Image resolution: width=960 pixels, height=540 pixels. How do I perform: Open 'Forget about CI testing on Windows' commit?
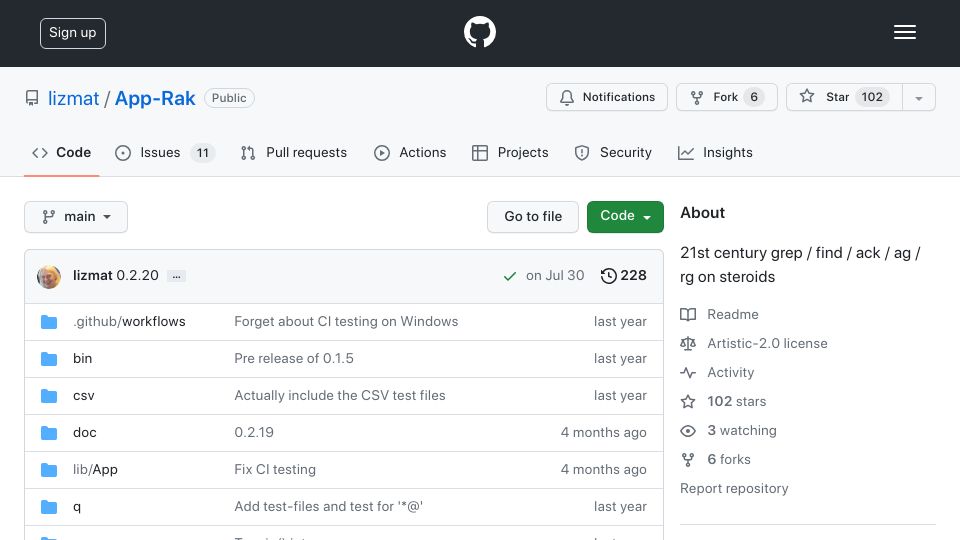(x=346, y=321)
